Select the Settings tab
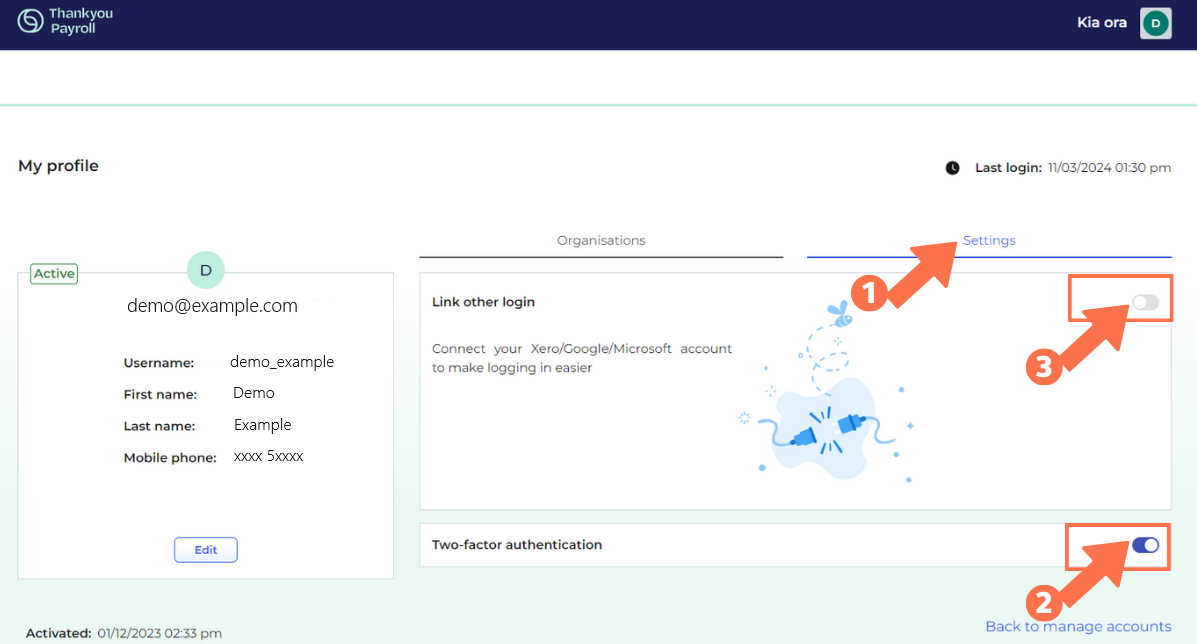Image resolution: width=1197 pixels, height=644 pixels. click(x=988, y=240)
